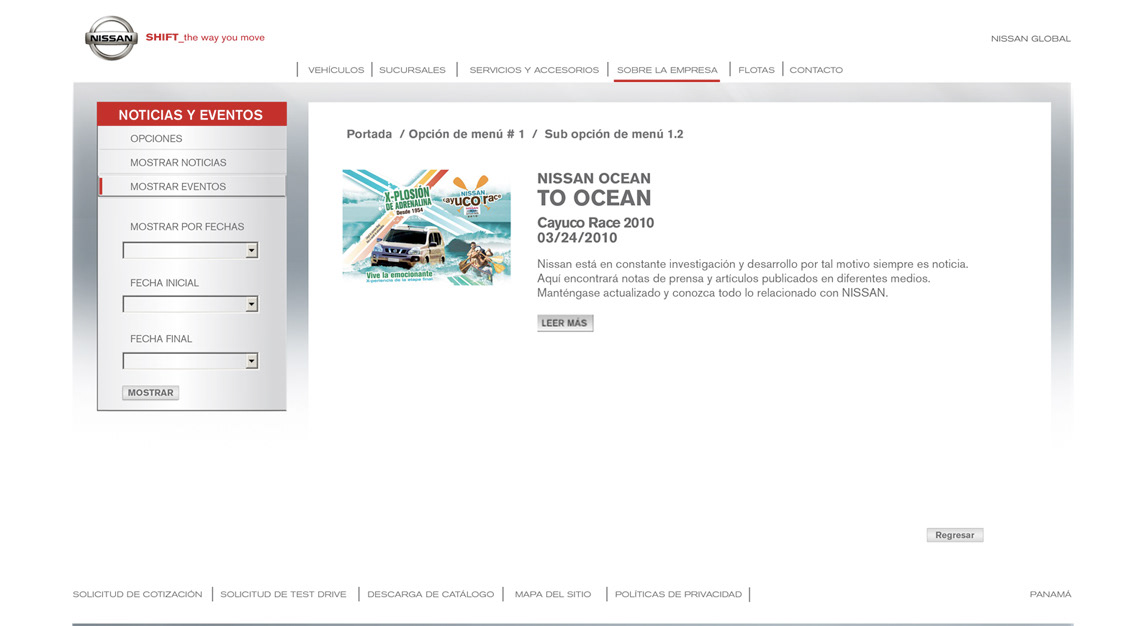Open MAPA DEL SITIO link
1139x626 pixels.
553,594
